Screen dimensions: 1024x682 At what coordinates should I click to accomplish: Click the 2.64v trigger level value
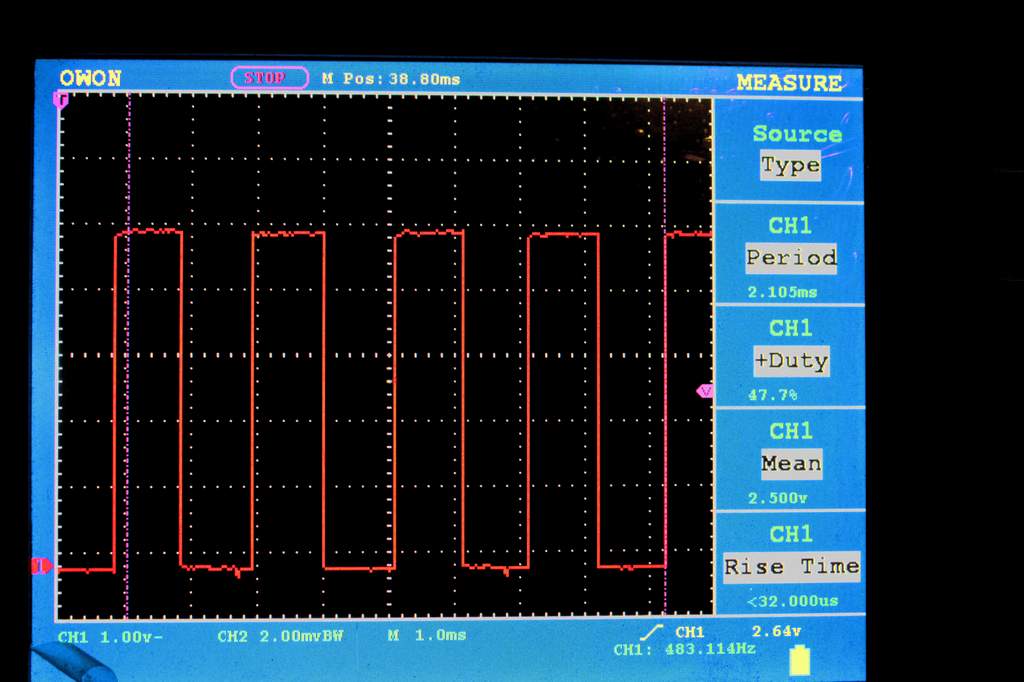pyautogui.click(x=776, y=631)
